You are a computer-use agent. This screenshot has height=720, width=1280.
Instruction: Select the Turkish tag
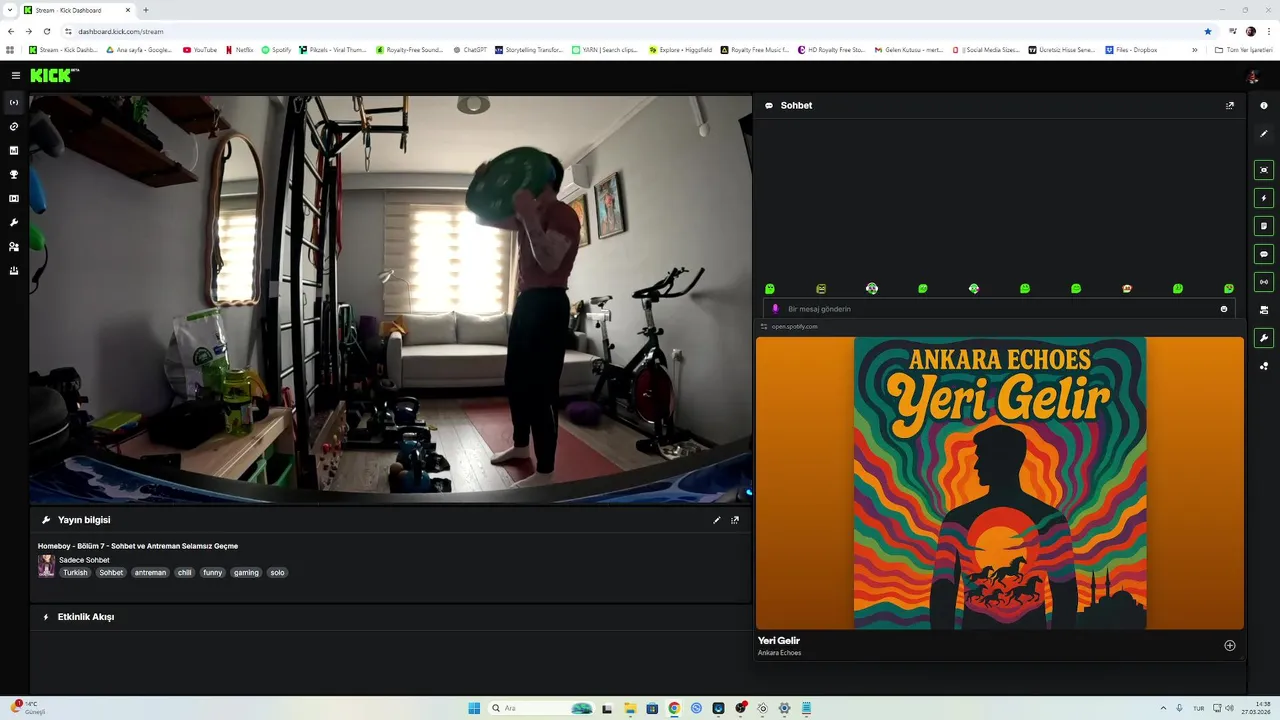75,573
